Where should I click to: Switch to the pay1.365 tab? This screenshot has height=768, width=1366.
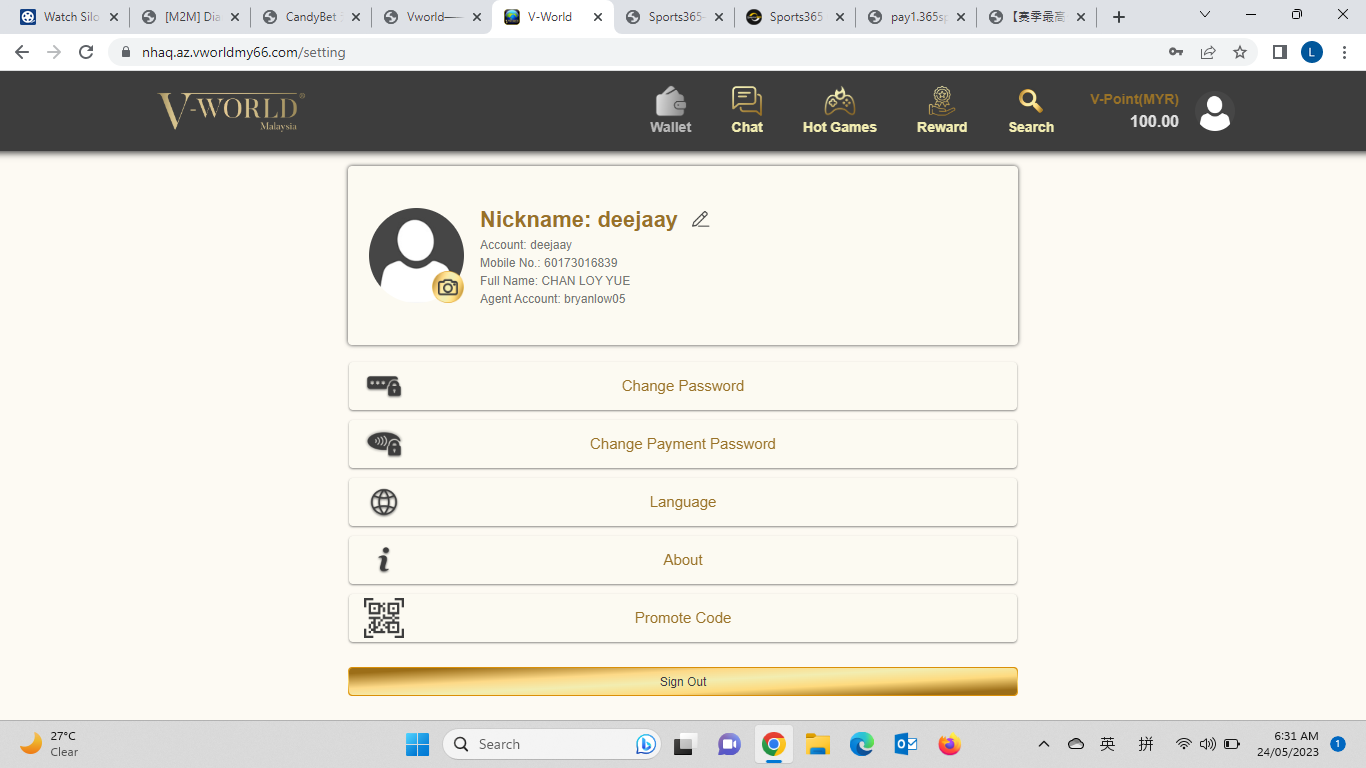[917, 17]
